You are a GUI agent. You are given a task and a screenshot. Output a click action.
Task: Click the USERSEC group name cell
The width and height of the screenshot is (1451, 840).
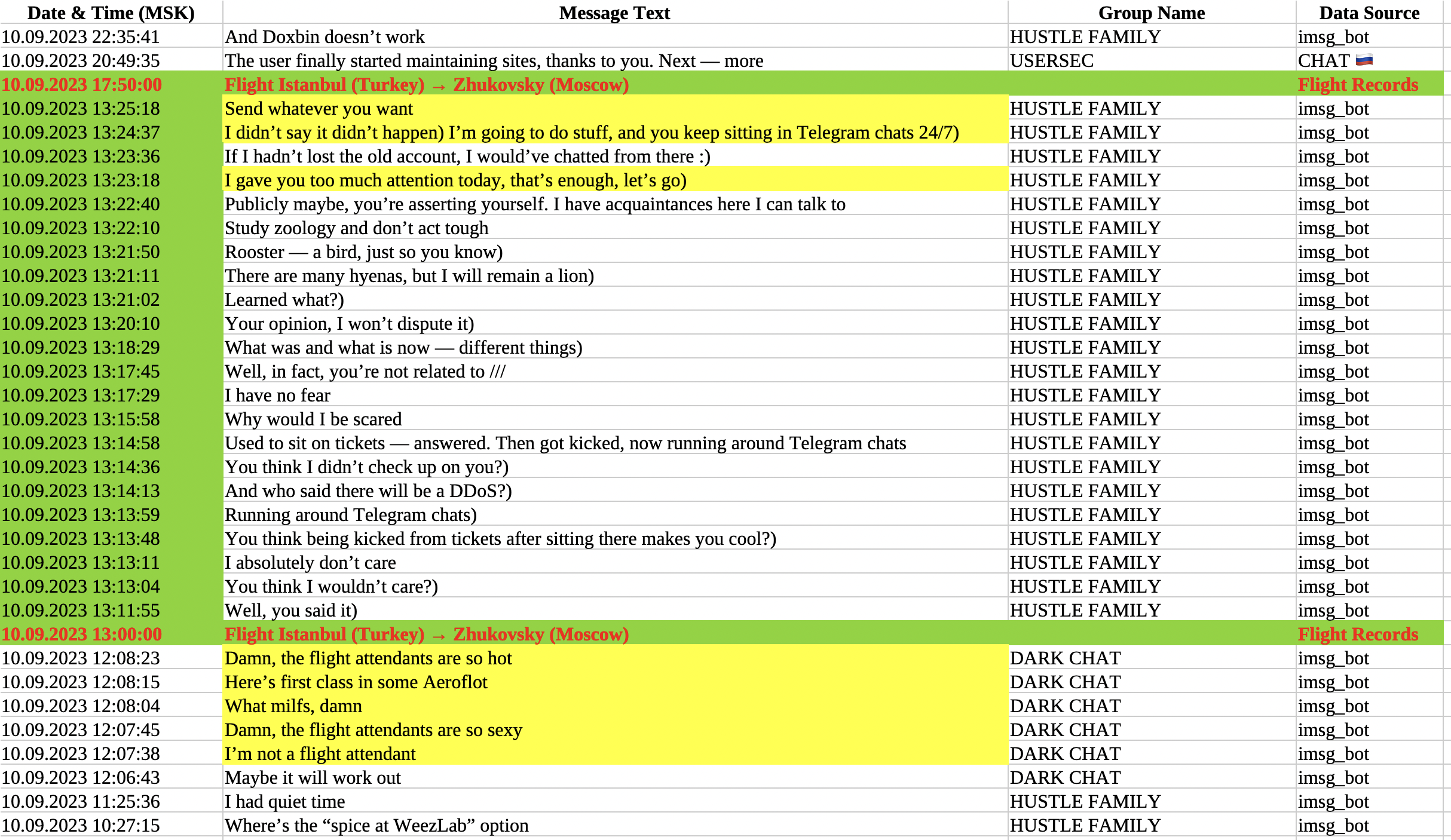(x=1052, y=60)
